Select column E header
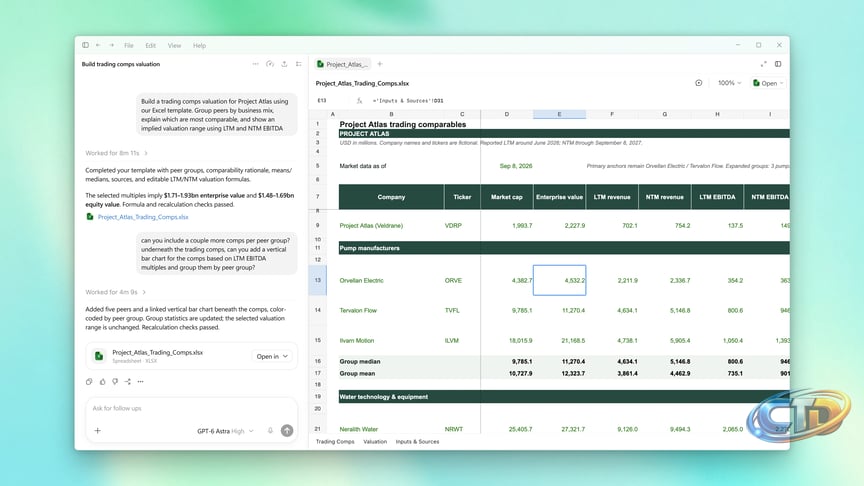The width and height of the screenshot is (864, 486). [559, 114]
